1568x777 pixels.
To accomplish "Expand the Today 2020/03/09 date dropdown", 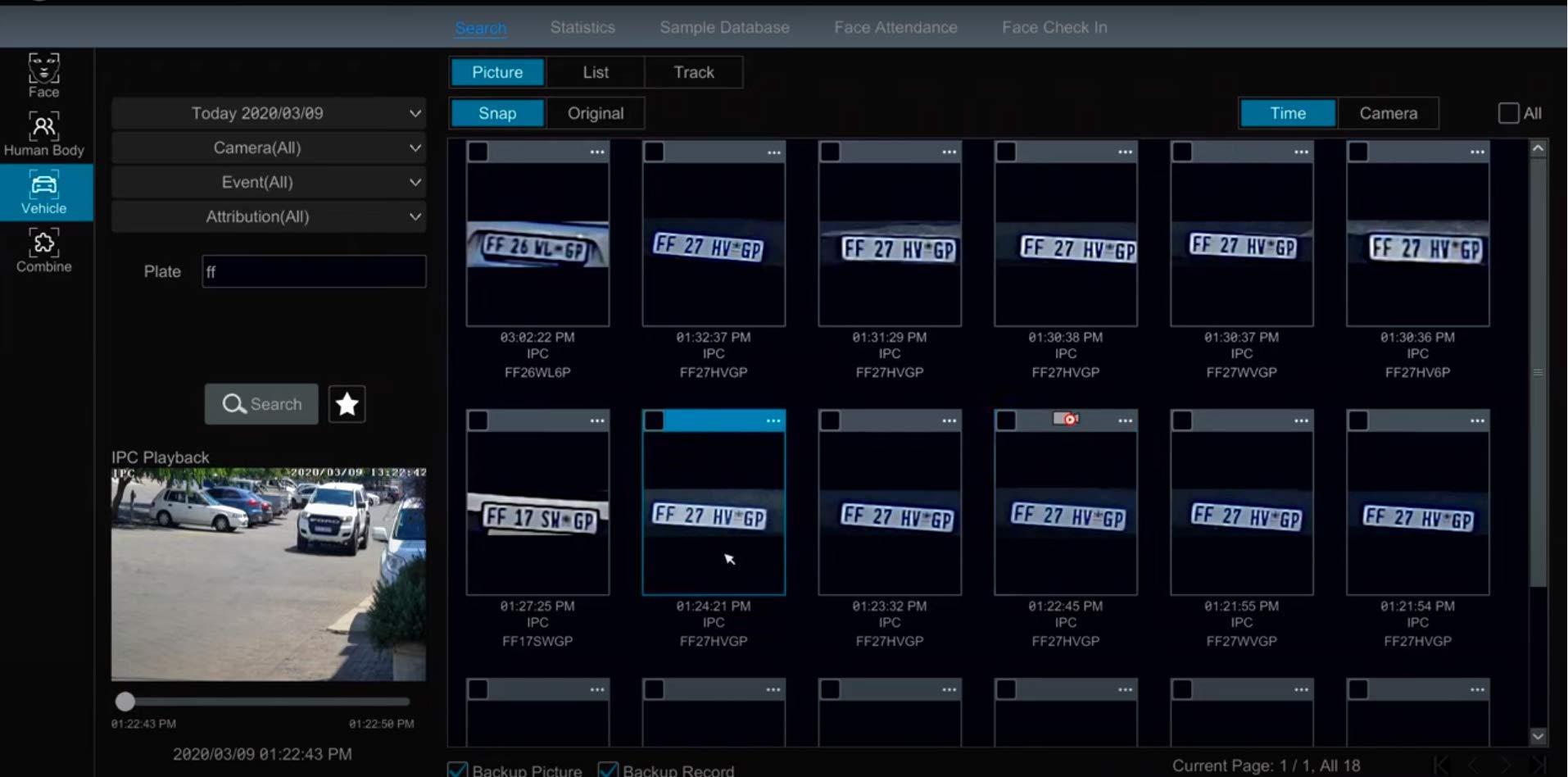I will [269, 113].
